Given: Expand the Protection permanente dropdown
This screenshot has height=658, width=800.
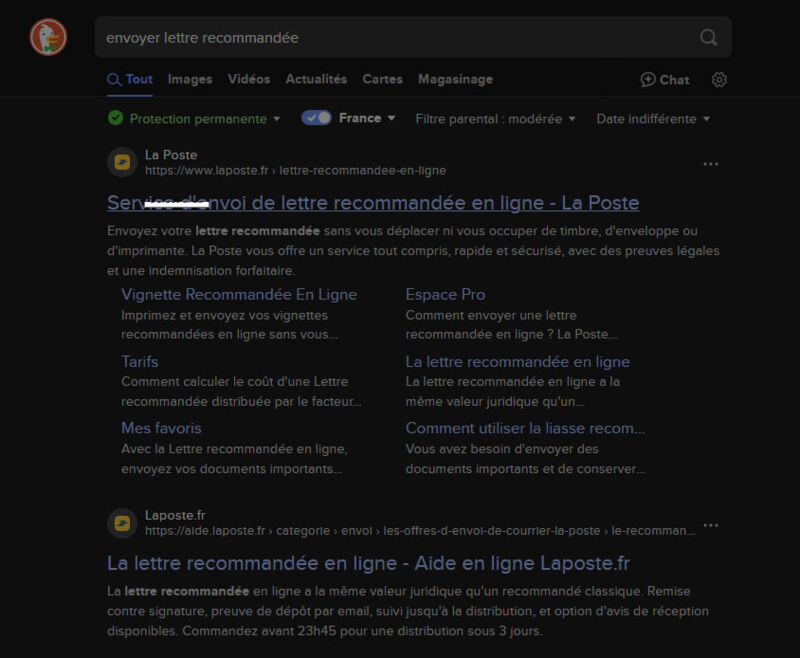Looking at the screenshot, I should [x=204, y=118].
